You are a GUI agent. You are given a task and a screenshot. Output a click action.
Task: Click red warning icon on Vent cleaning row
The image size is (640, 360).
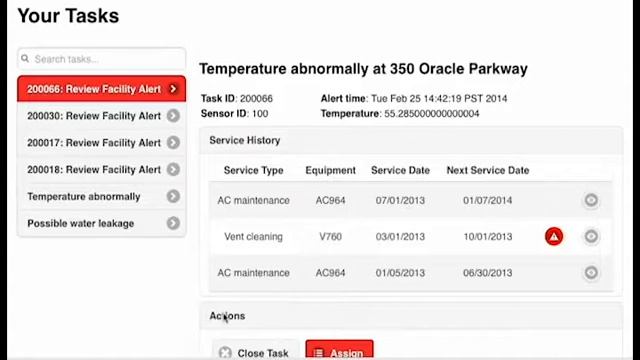click(x=554, y=236)
